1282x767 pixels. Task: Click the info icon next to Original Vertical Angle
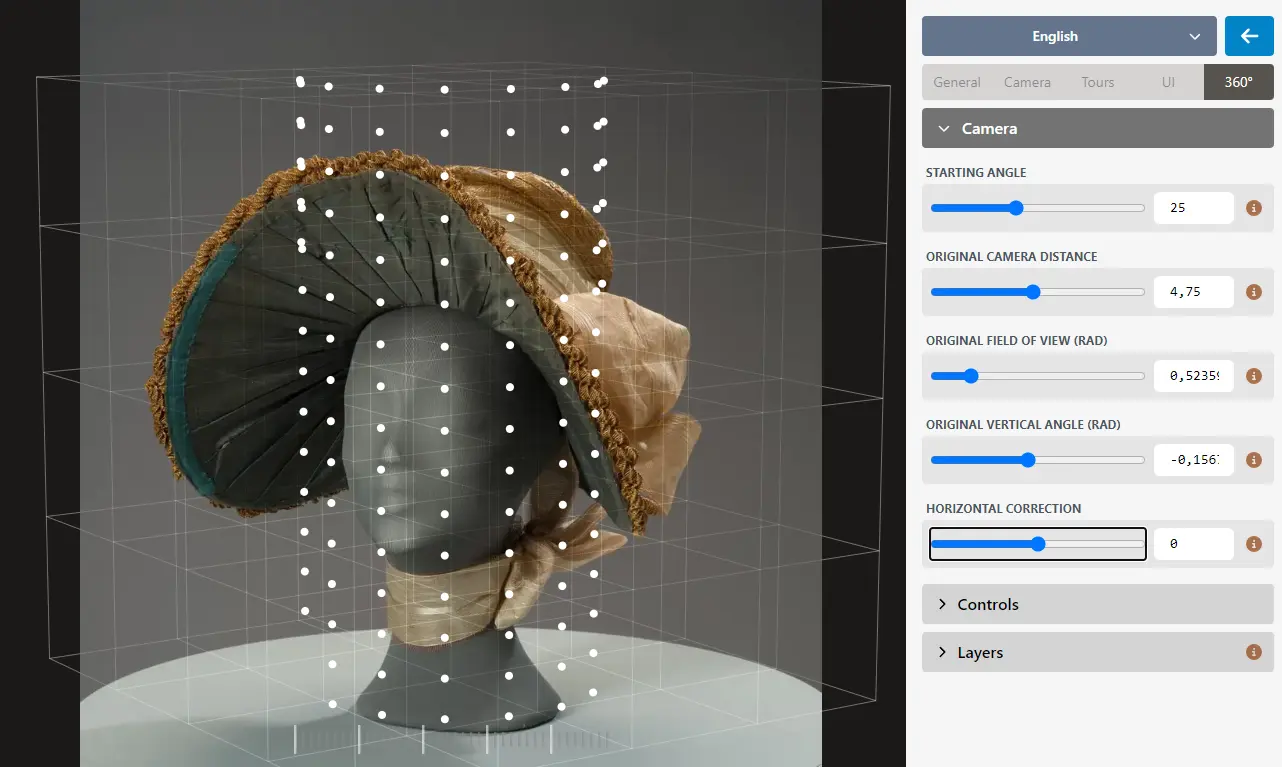point(1254,460)
